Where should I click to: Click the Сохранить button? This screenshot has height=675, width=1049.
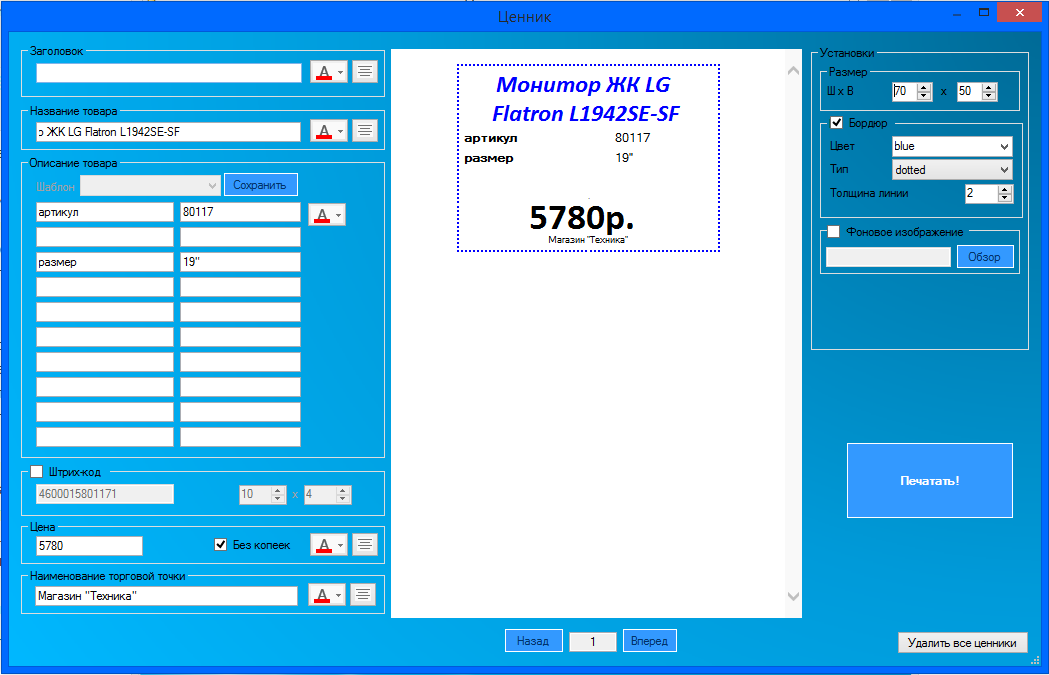click(260, 185)
